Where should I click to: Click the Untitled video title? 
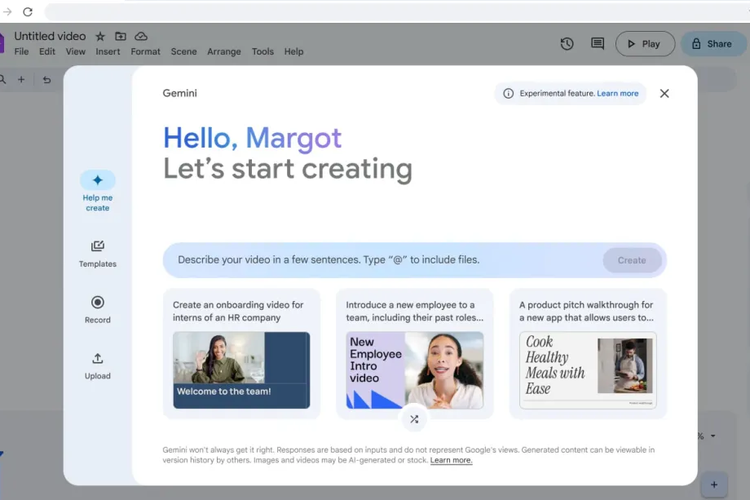tap(50, 36)
